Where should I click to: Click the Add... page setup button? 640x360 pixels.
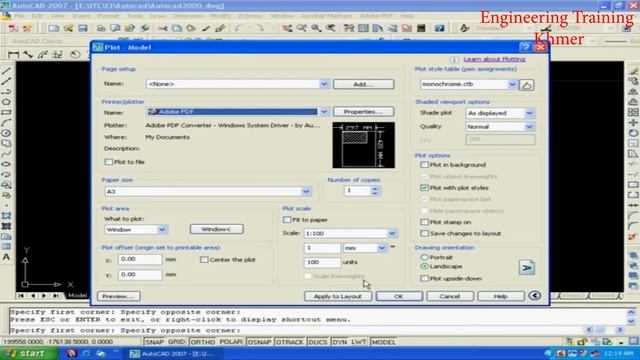363,84
